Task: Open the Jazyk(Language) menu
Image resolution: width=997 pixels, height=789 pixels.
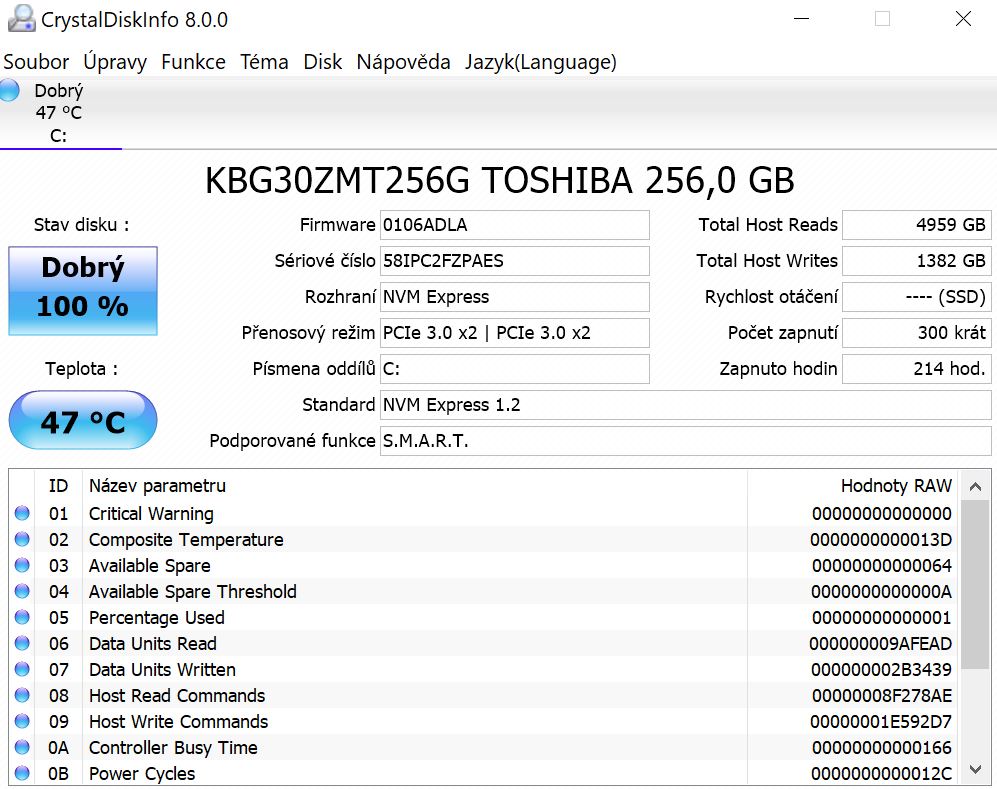Action: coord(540,62)
